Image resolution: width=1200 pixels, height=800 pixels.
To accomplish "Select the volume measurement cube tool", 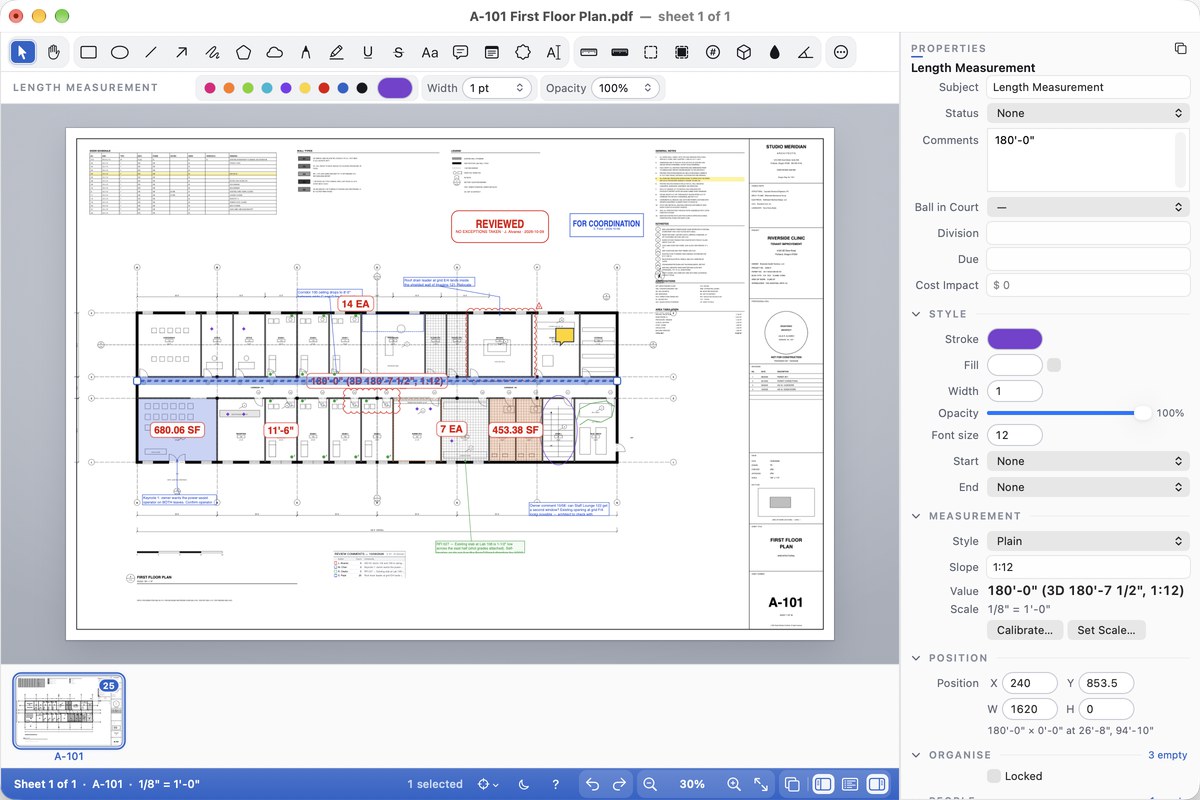I will 744,52.
